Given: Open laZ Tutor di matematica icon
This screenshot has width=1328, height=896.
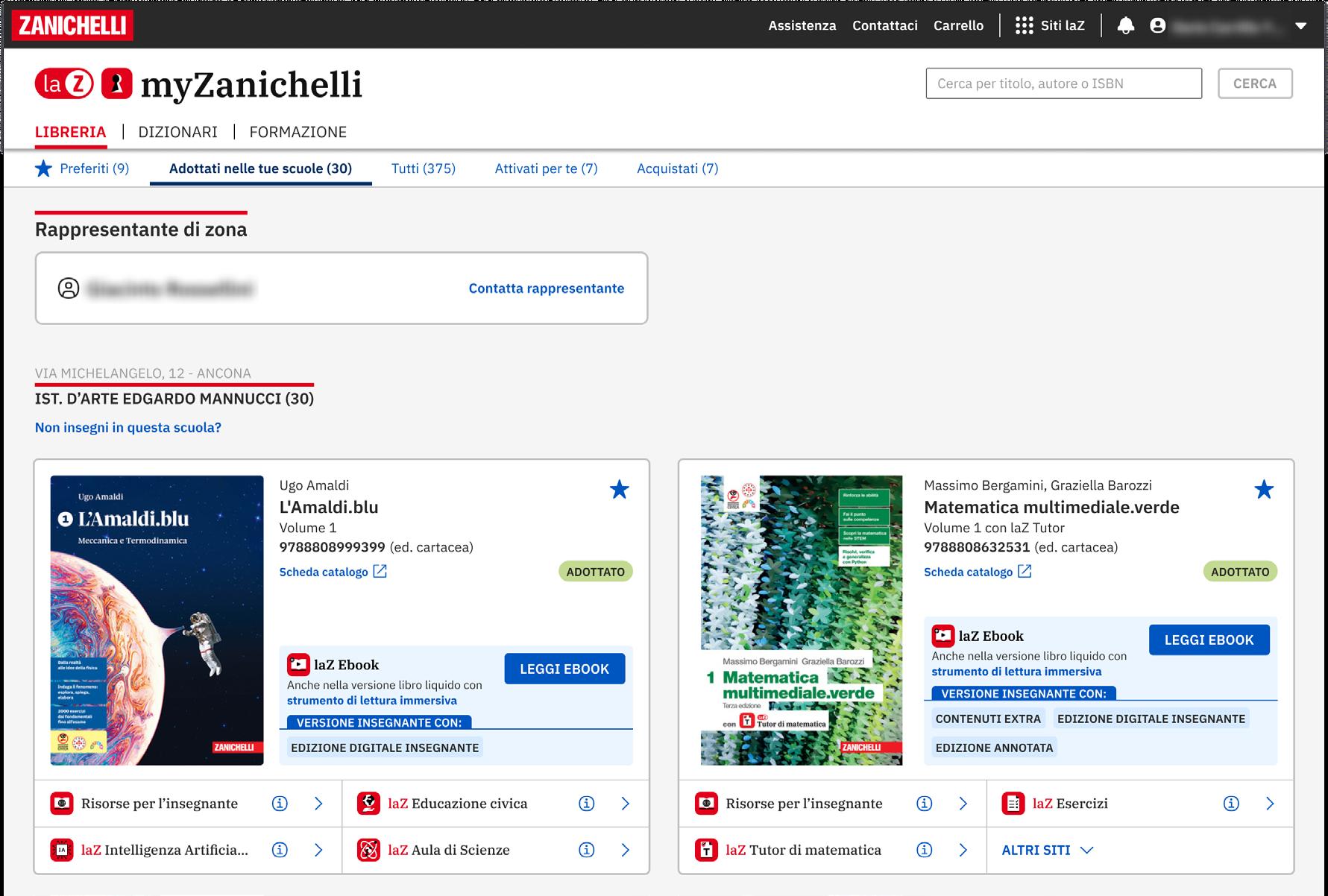Looking at the screenshot, I should click(706, 850).
